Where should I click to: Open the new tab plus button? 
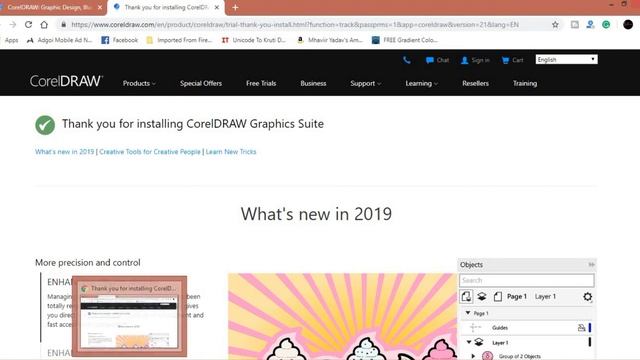pos(235,7)
